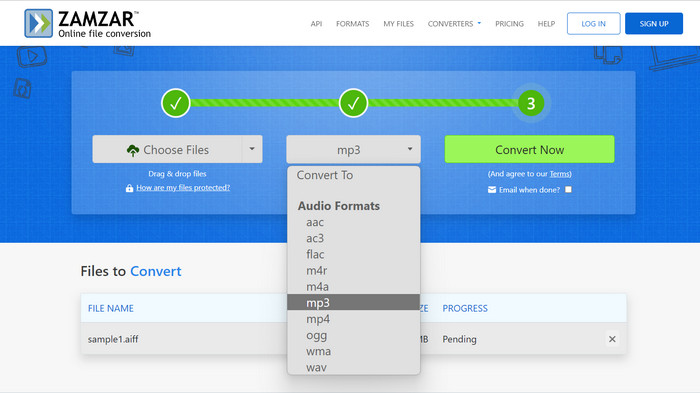The image size is (700, 393).
Task: Click the Choose Files upload button
Action: pos(167,149)
